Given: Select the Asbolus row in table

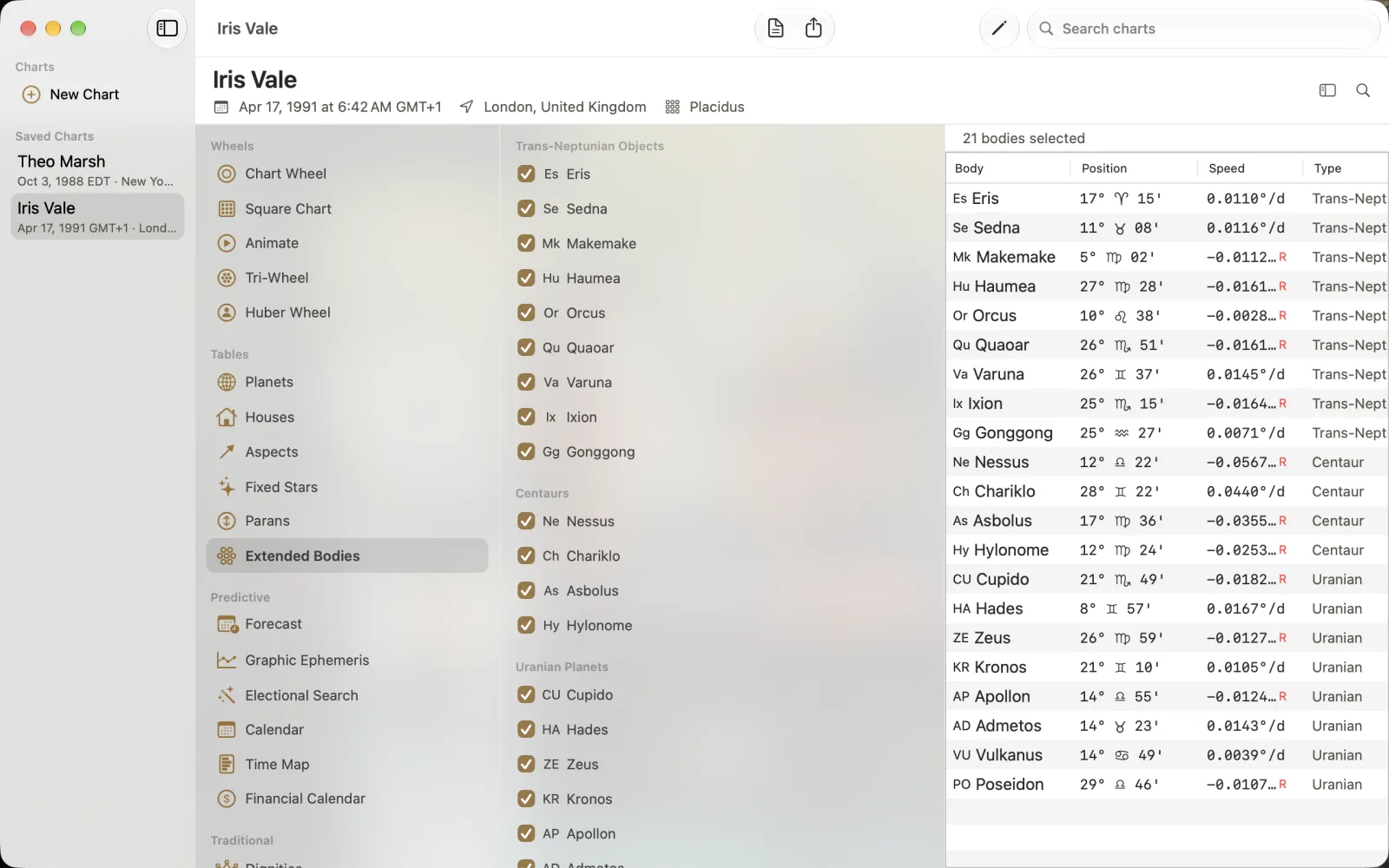Looking at the screenshot, I should (x=1167, y=521).
